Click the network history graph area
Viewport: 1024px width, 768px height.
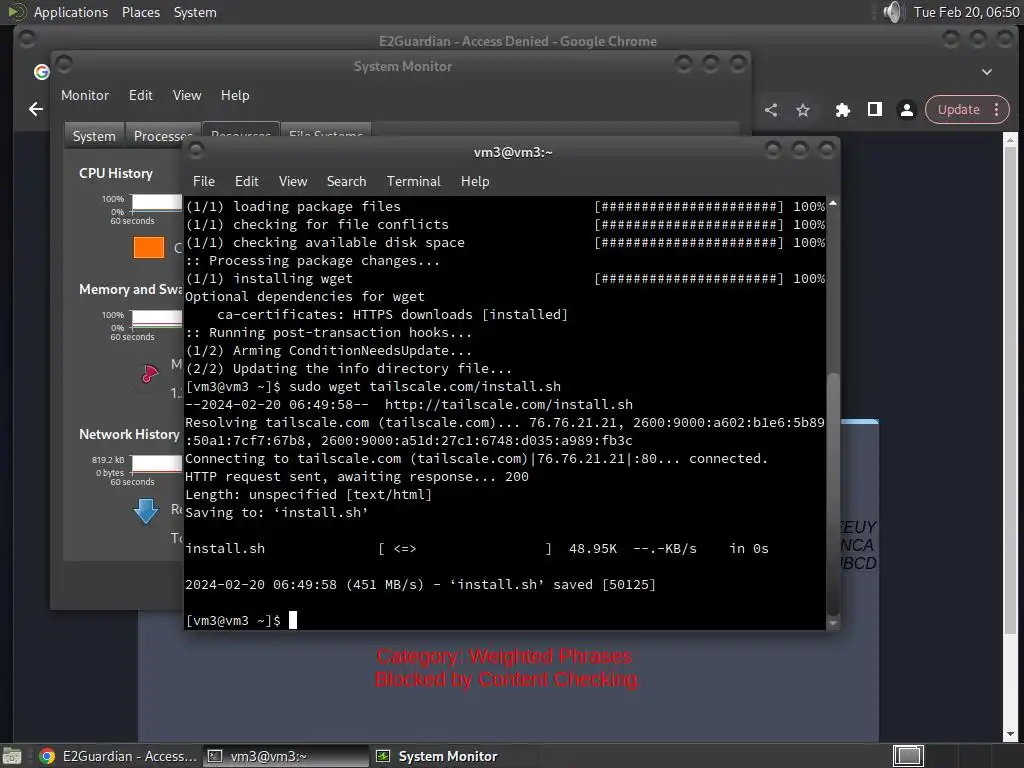click(x=157, y=464)
